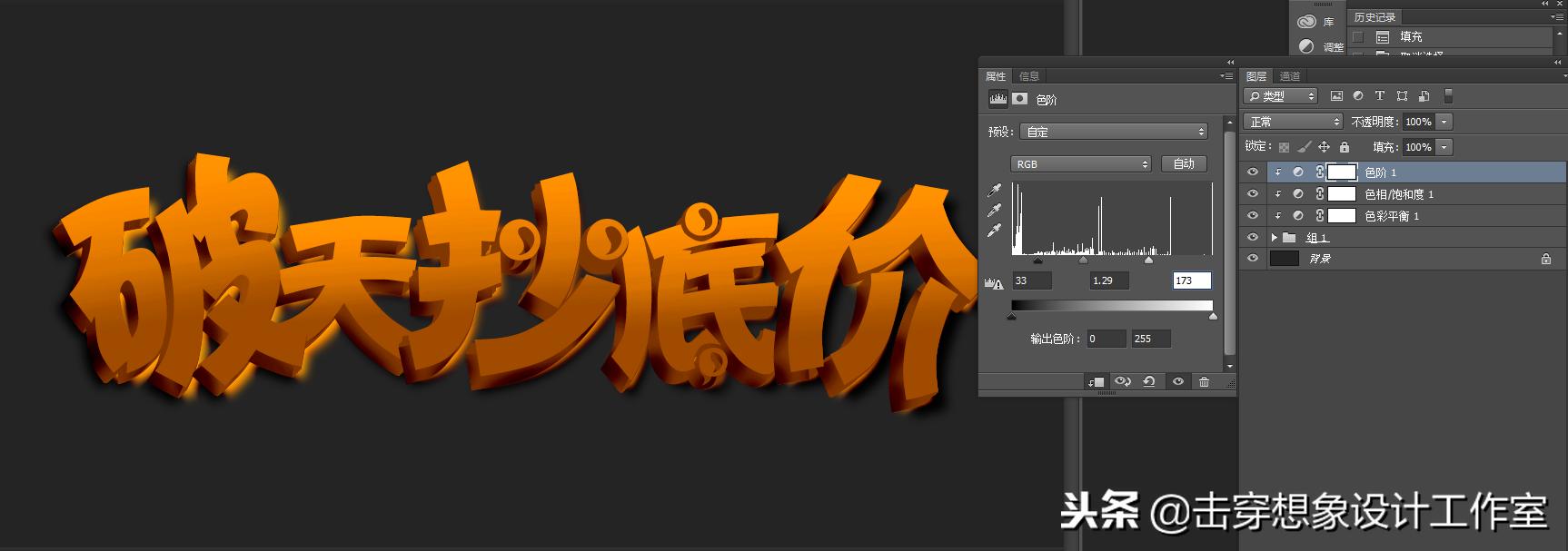The height and width of the screenshot is (551, 1568).
Task: Click the shadow input field showing 33
Action: (1032, 280)
